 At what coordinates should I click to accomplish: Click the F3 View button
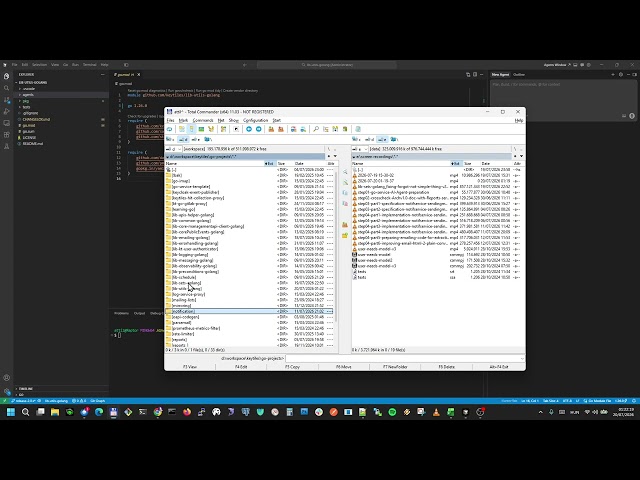[190, 367]
